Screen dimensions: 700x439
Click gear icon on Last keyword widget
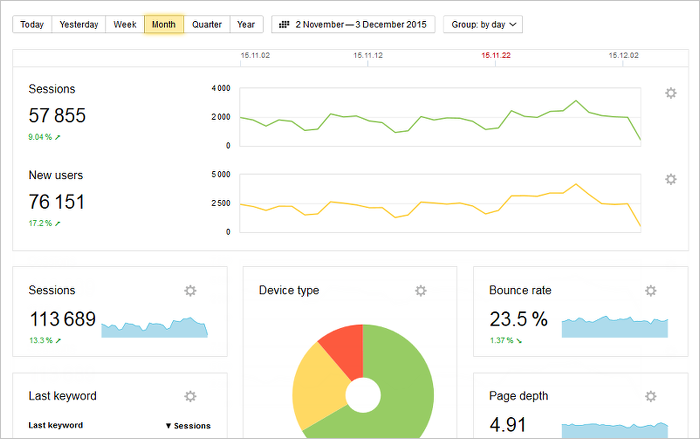click(190, 397)
